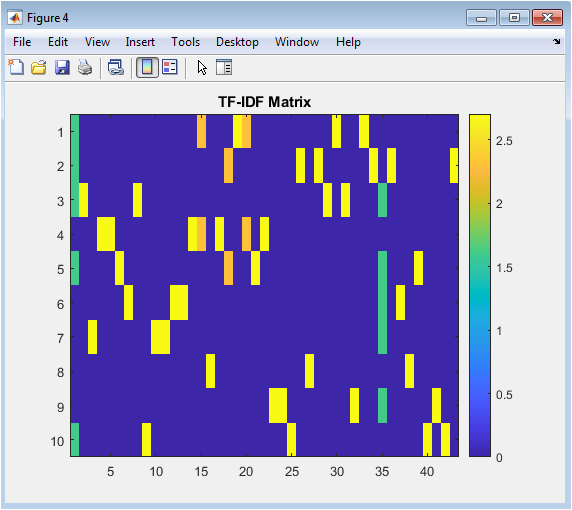Open the Help menu
Viewport: 572px width, 510px height.
[348, 42]
